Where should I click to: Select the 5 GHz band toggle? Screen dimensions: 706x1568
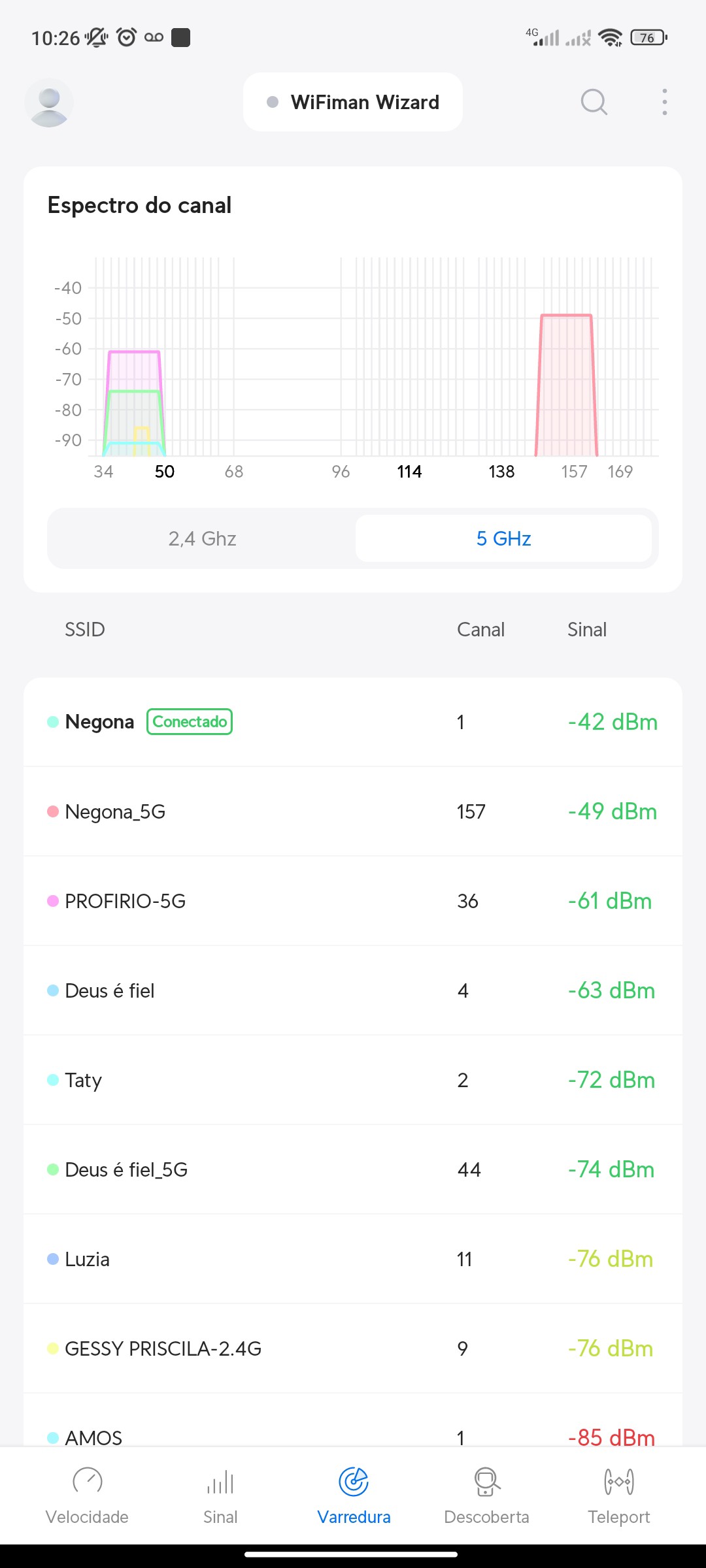point(503,538)
